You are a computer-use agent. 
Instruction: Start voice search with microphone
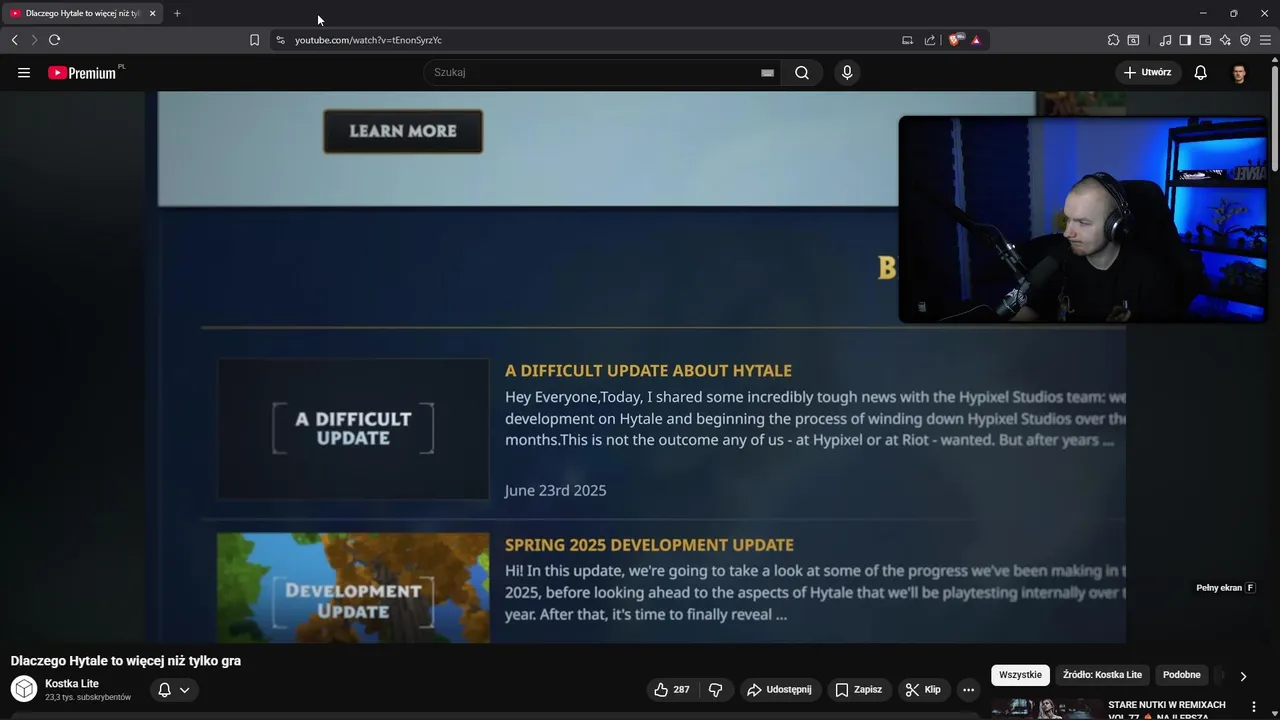(x=847, y=73)
